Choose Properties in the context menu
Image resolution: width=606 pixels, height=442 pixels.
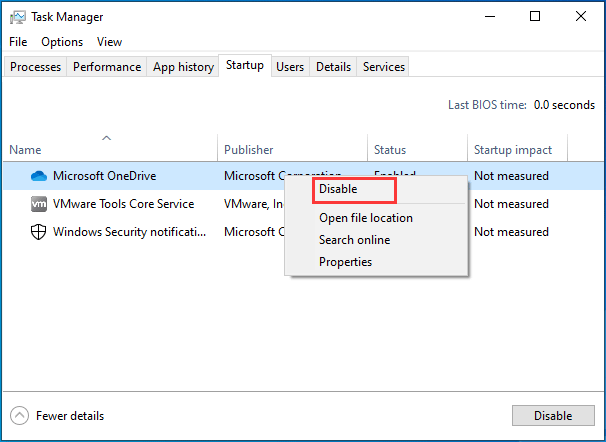[x=376, y=262]
